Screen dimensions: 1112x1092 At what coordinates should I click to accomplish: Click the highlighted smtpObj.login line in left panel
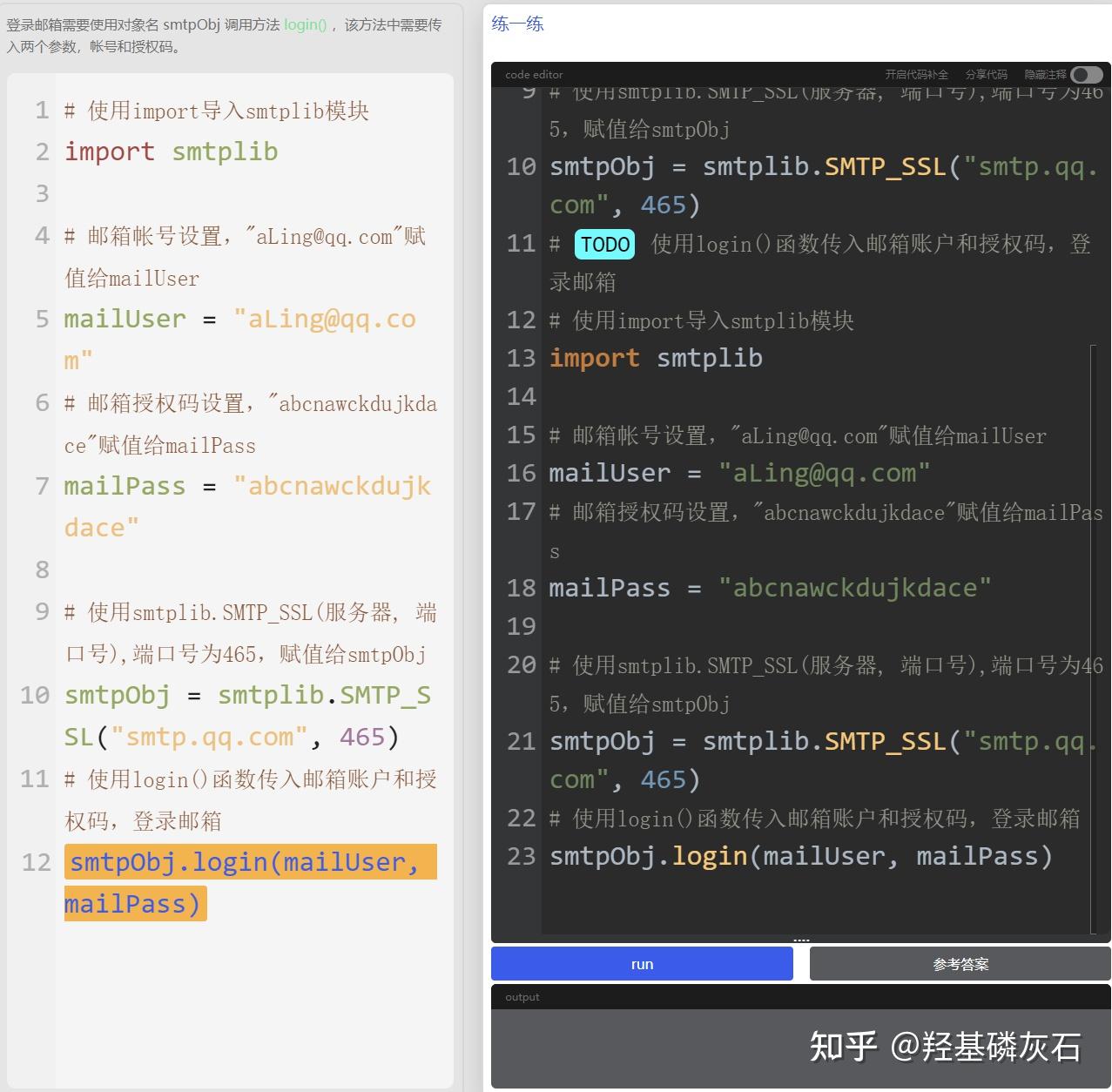coord(250,883)
